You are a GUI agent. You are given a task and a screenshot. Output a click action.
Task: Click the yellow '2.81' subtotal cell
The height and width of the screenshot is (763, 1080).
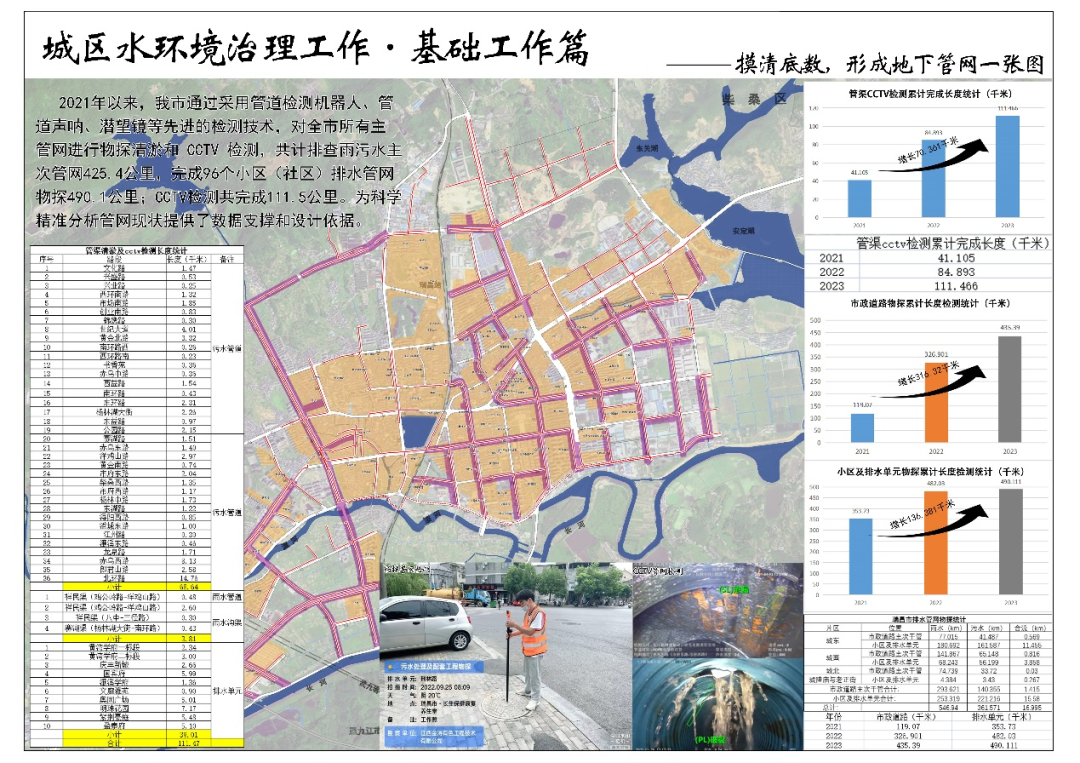[x=188, y=638]
